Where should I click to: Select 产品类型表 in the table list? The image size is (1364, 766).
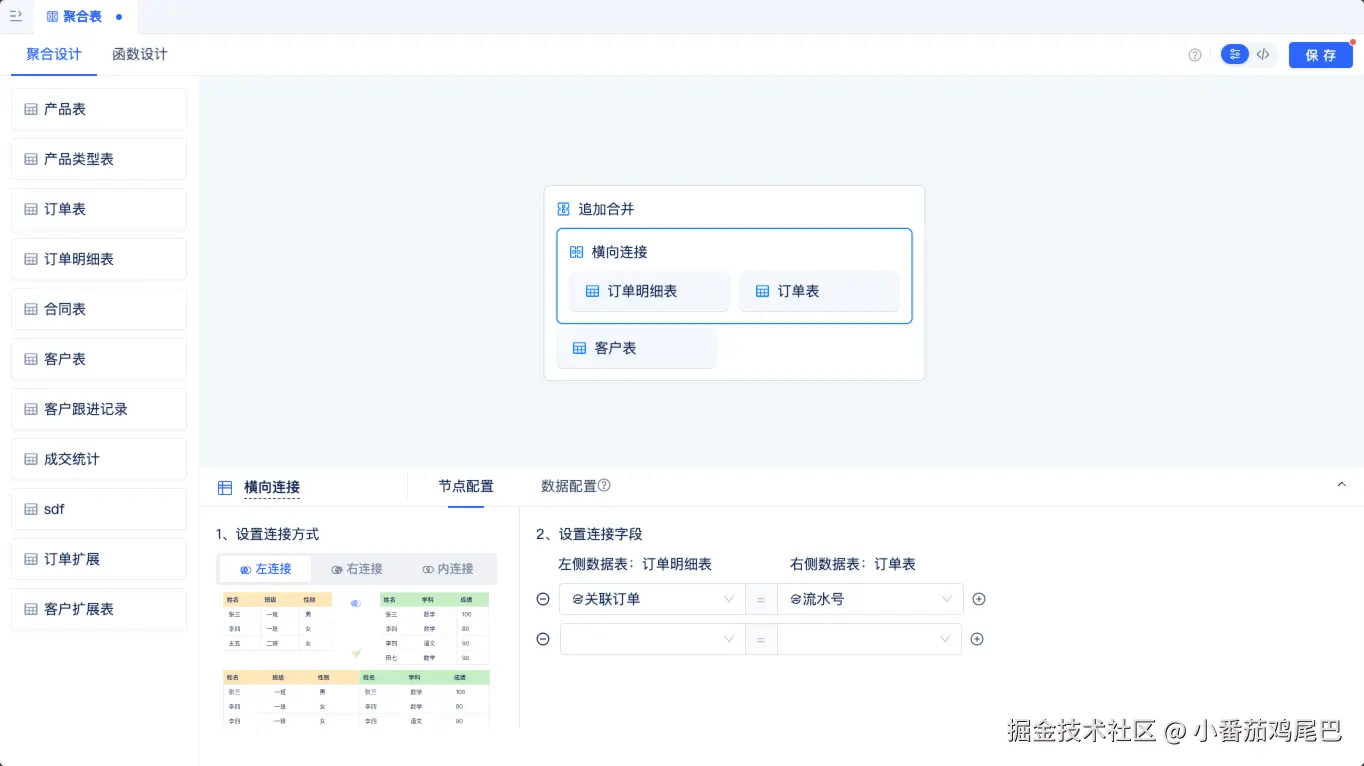(x=99, y=159)
